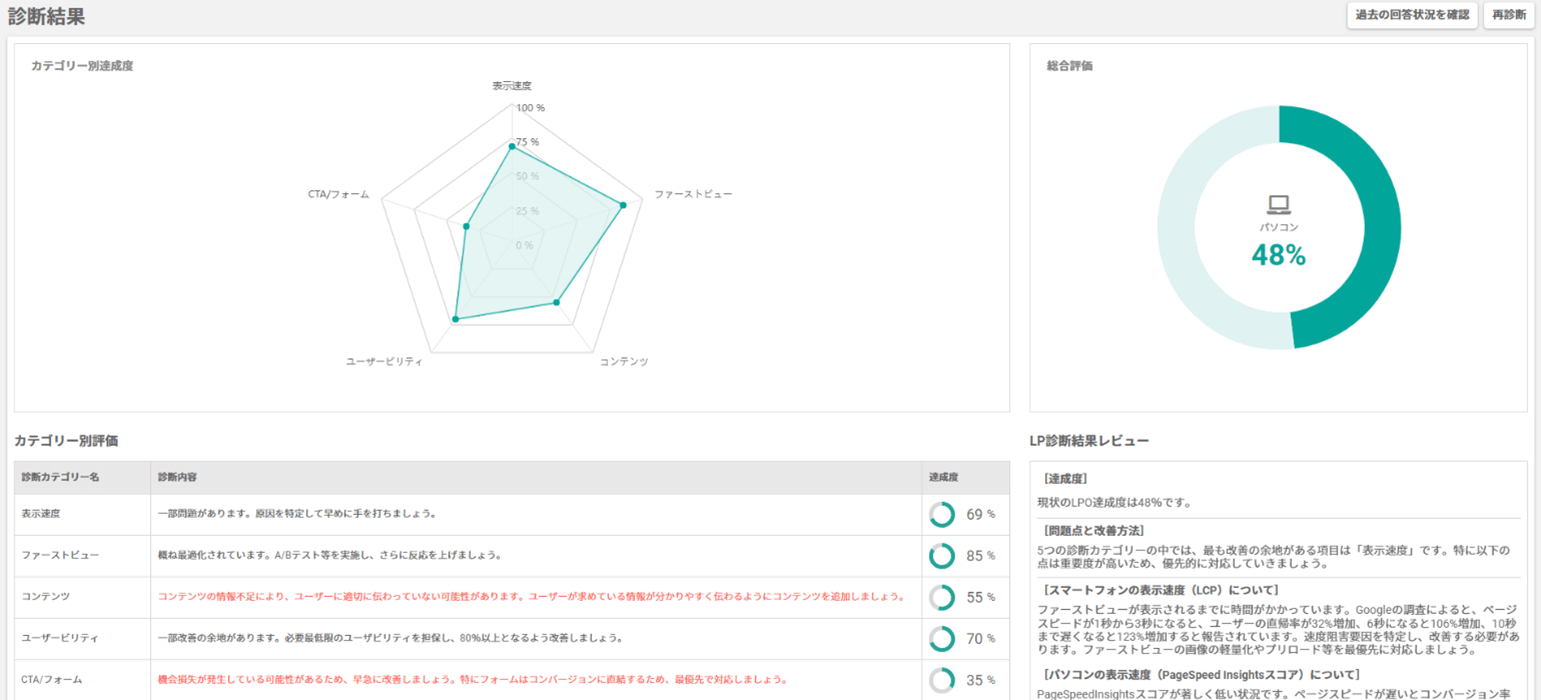Click the ユーザービリティ data point on radar chart
Image resolution: width=1541 pixels, height=700 pixels.
[x=456, y=320]
